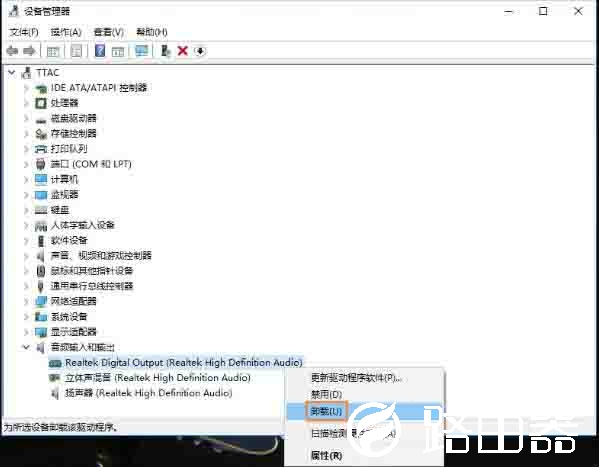Screen dimensions: 599x467
Task: Click the 软件设备 icon
Action: pos(40,241)
